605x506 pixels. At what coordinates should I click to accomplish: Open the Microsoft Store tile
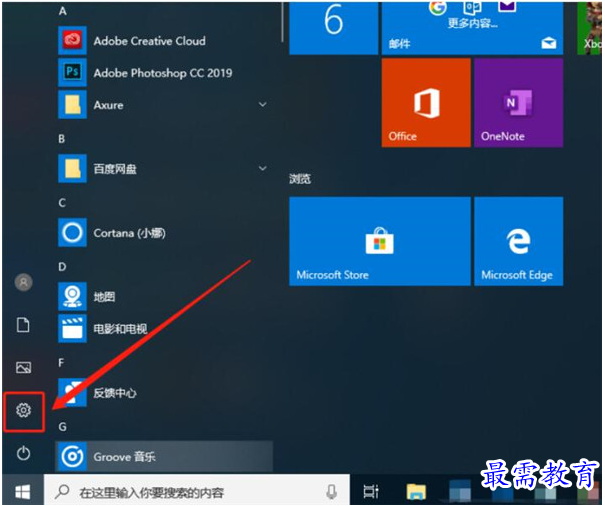(380, 241)
